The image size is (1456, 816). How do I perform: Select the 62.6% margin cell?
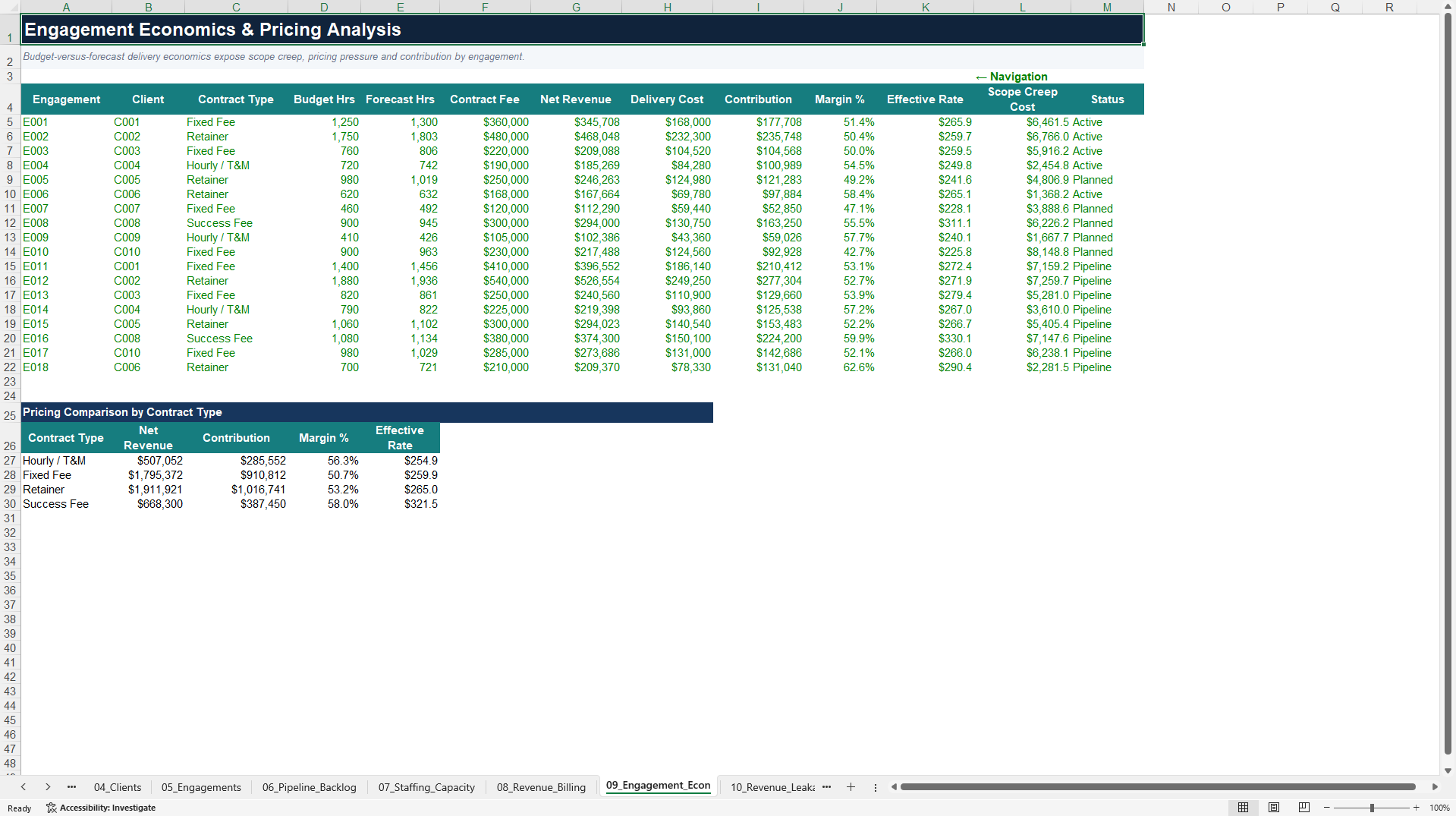[x=840, y=367]
